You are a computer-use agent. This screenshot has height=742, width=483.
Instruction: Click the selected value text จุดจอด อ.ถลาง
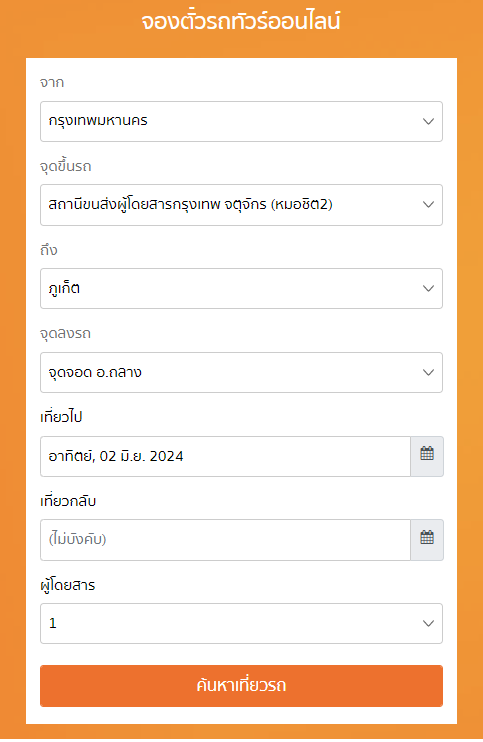tap(95, 373)
